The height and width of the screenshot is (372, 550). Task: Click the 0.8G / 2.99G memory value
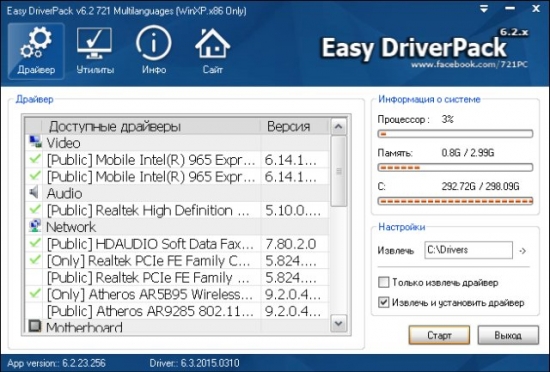(468, 153)
